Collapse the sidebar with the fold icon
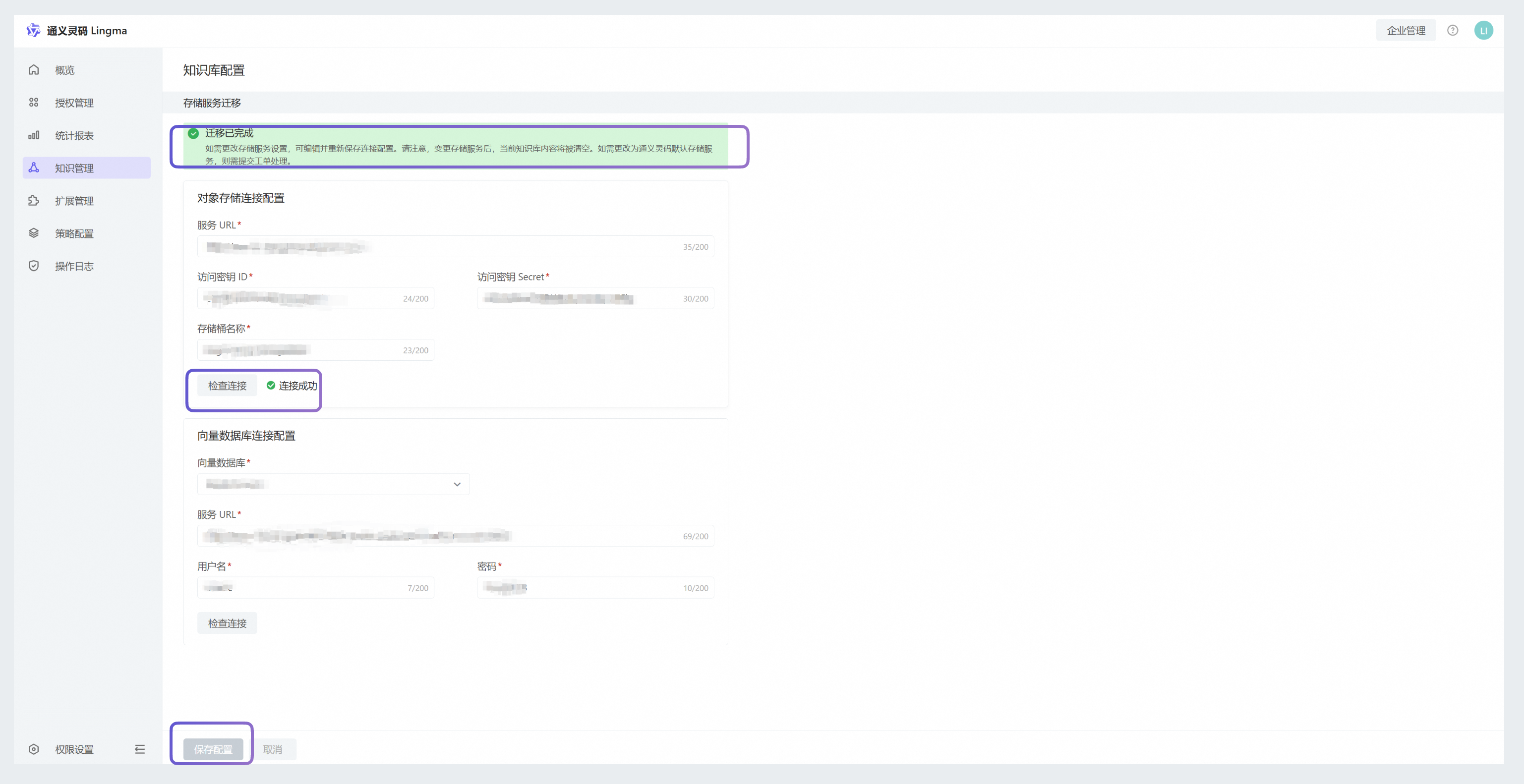Viewport: 1524px width, 784px height. [140, 749]
